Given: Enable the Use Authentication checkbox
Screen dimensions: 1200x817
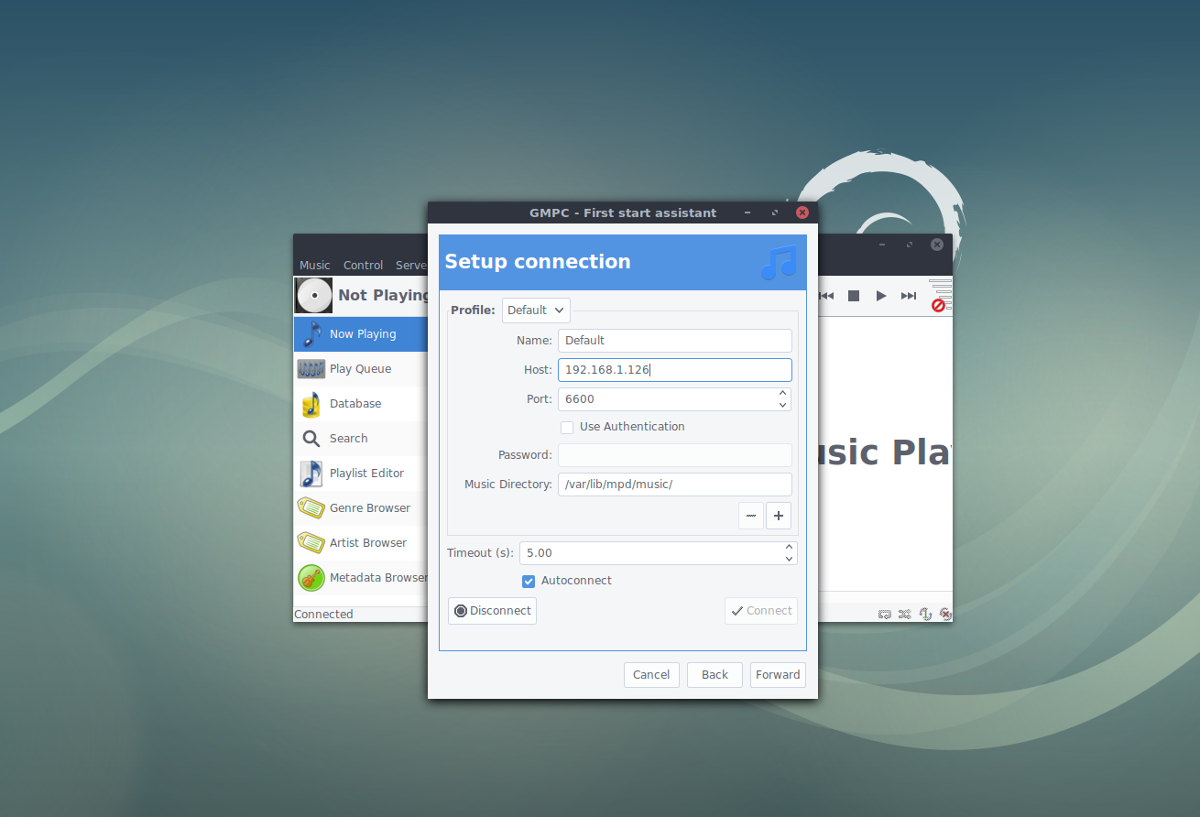Looking at the screenshot, I should (x=567, y=427).
